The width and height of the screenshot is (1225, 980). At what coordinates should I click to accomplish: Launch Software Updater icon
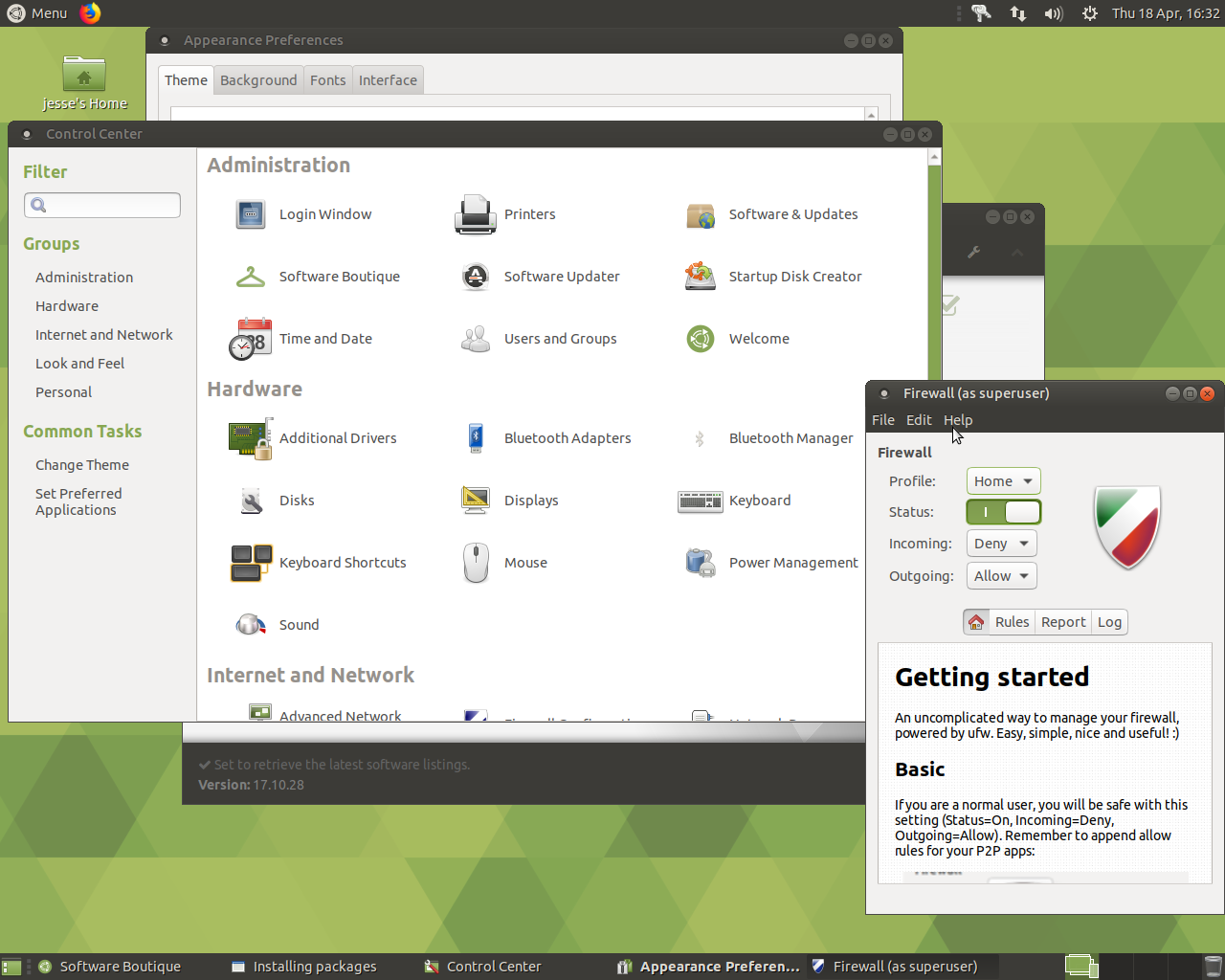(x=476, y=277)
